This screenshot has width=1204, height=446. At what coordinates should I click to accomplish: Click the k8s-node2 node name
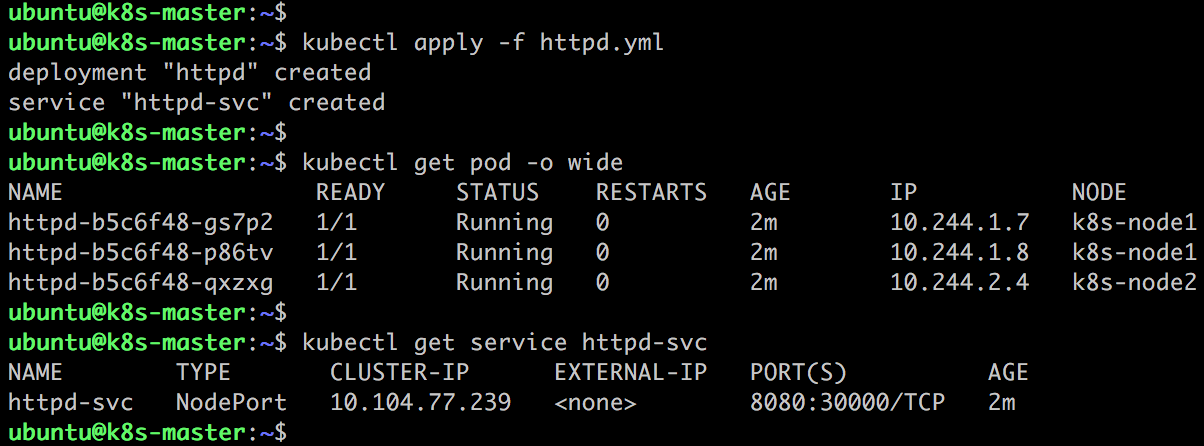point(1134,283)
